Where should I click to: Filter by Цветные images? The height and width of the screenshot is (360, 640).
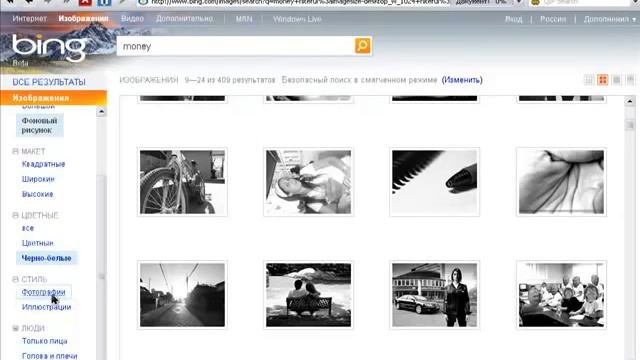point(38,243)
